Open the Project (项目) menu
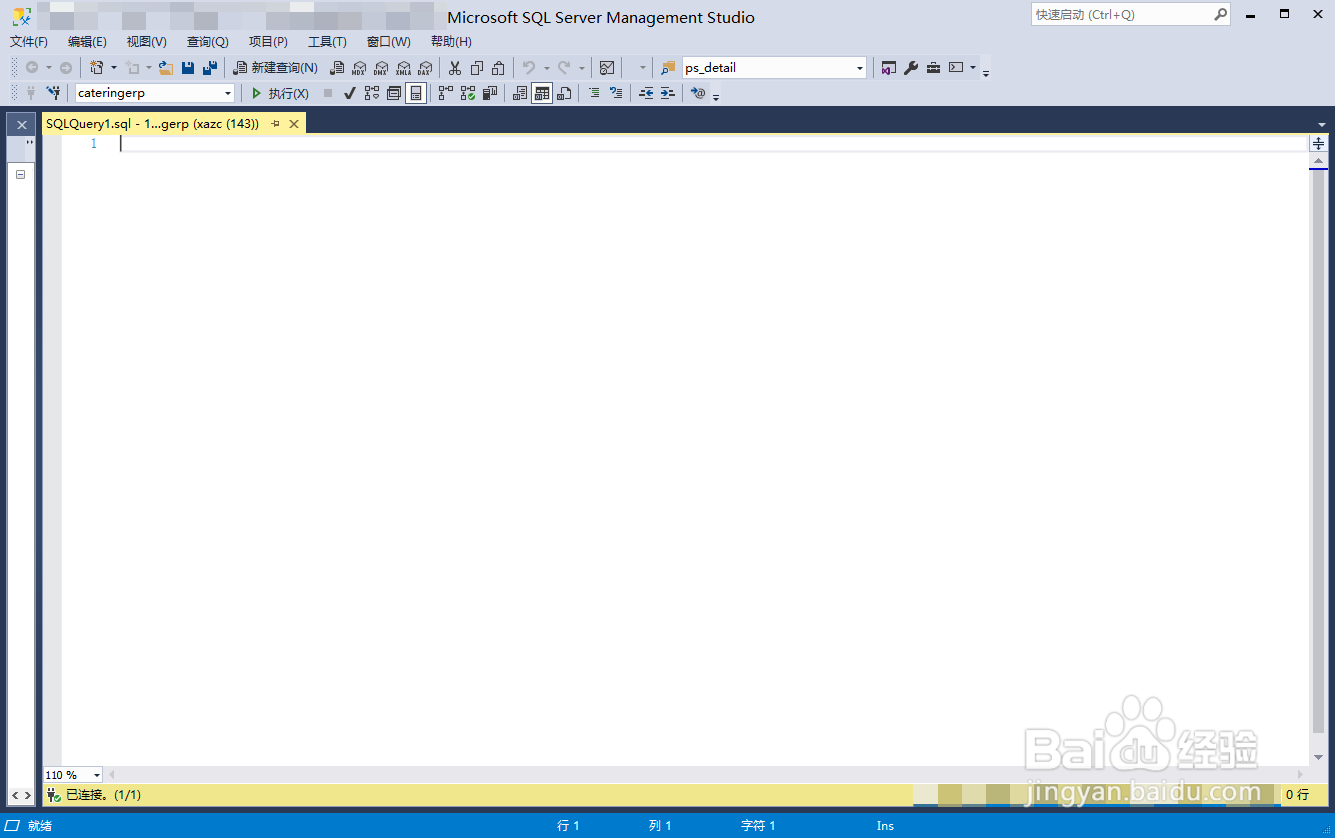This screenshot has height=838, width=1335. tap(268, 42)
